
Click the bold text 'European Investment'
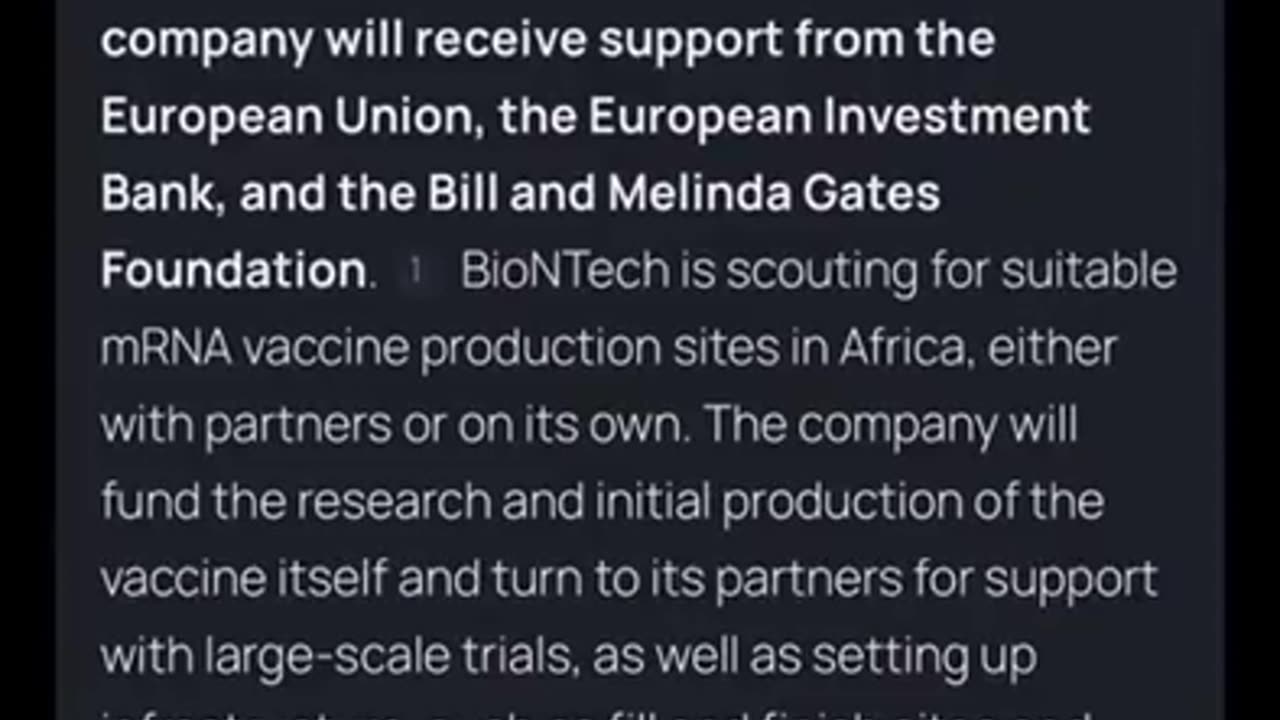tap(839, 117)
